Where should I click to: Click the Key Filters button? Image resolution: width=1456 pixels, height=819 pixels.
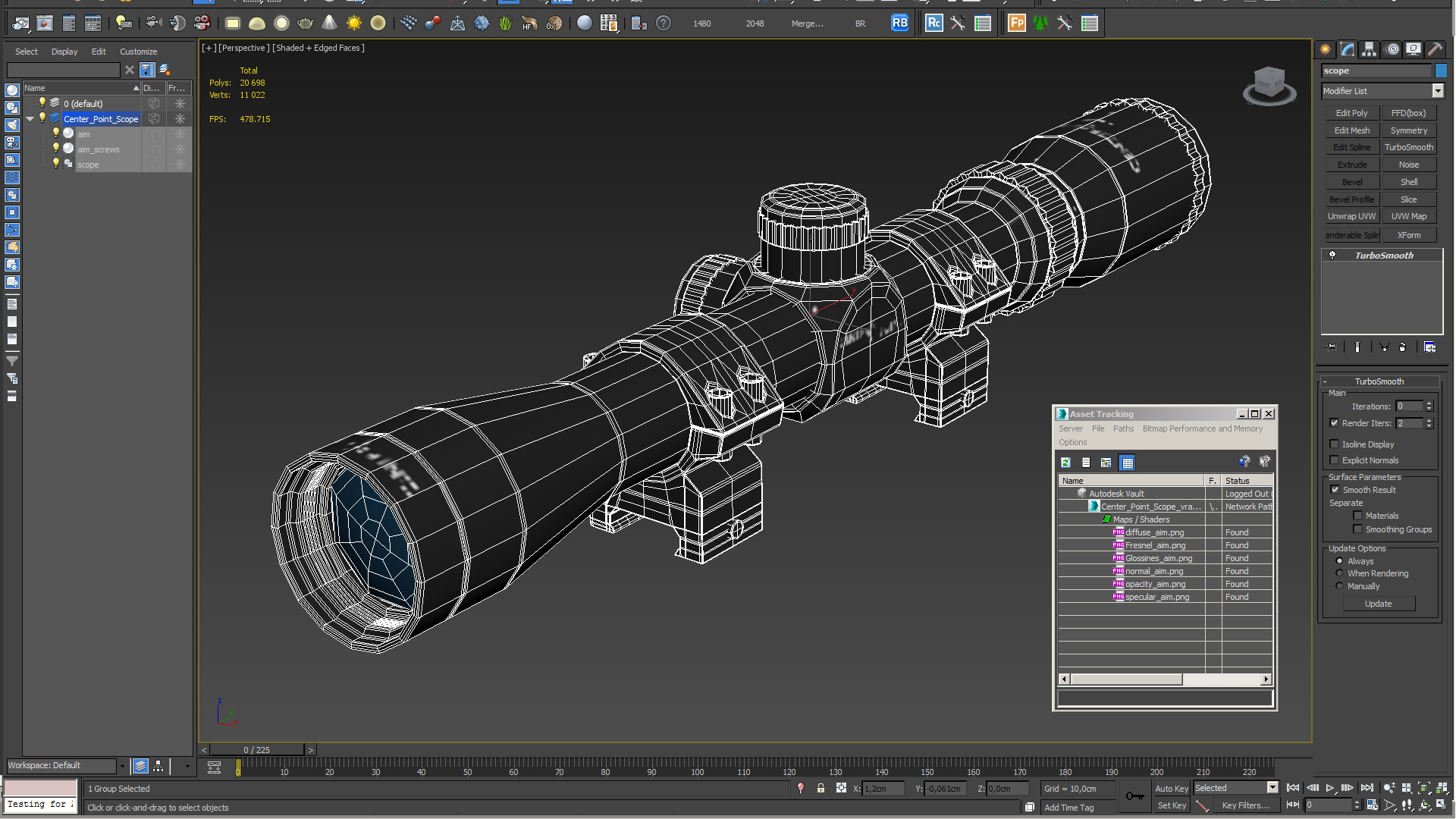point(1245,805)
